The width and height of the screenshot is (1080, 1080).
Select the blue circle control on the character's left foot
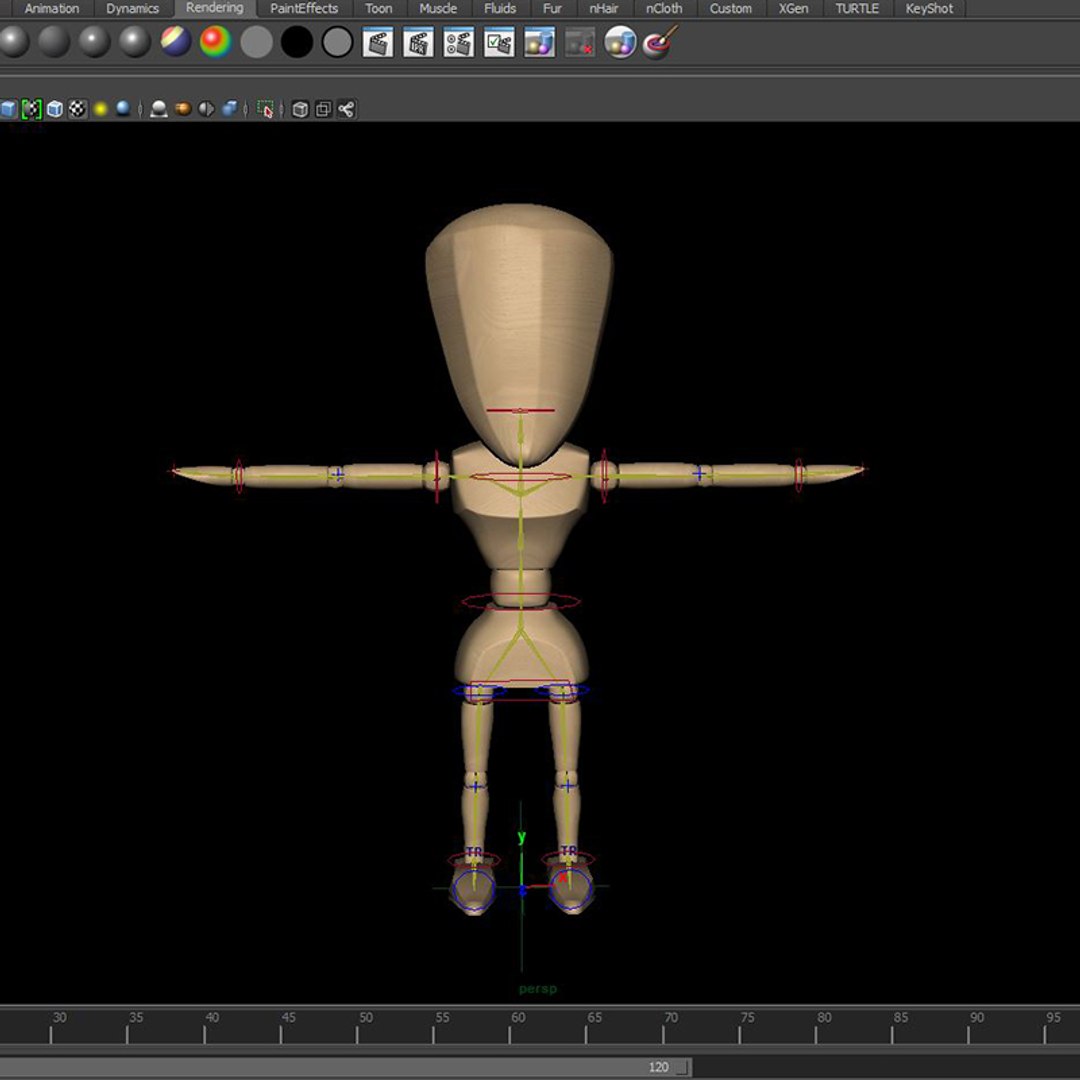(x=572, y=890)
